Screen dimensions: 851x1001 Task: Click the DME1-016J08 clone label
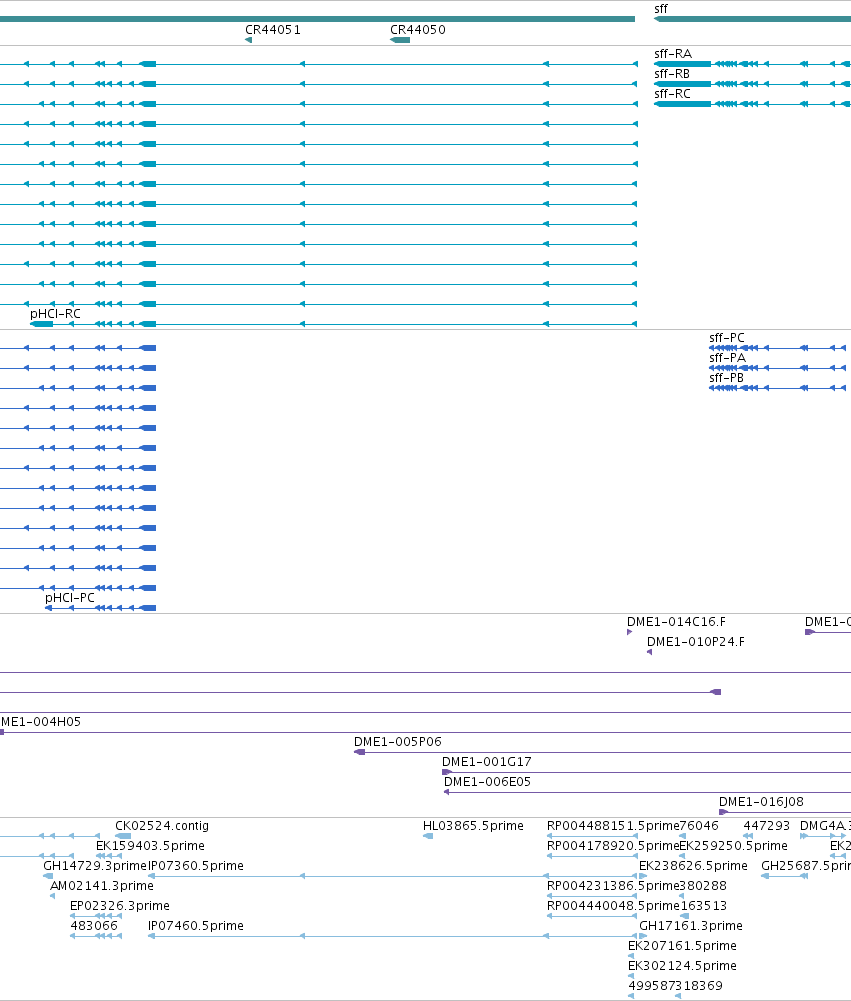761,802
